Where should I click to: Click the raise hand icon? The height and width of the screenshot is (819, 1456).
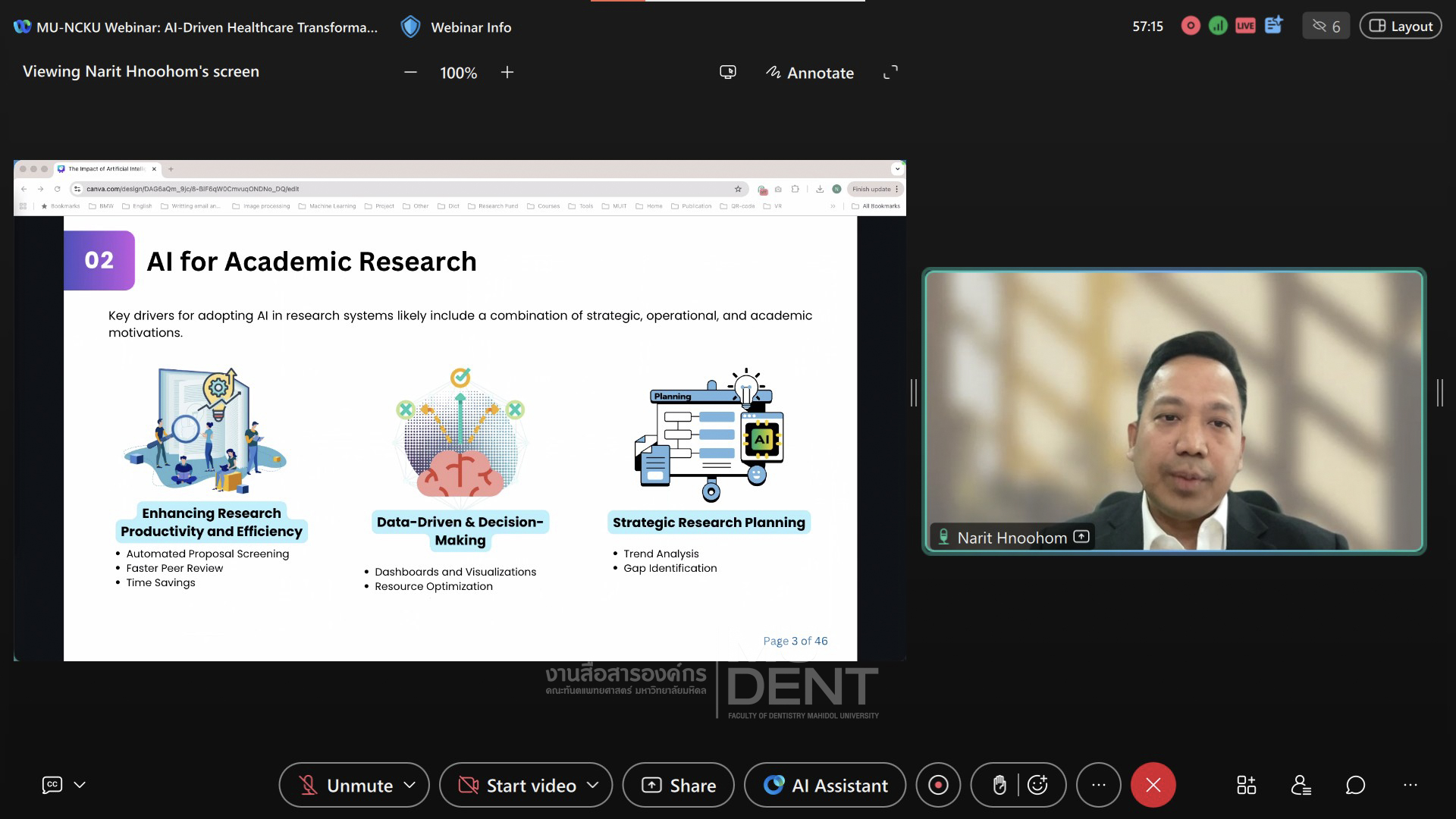999,785
